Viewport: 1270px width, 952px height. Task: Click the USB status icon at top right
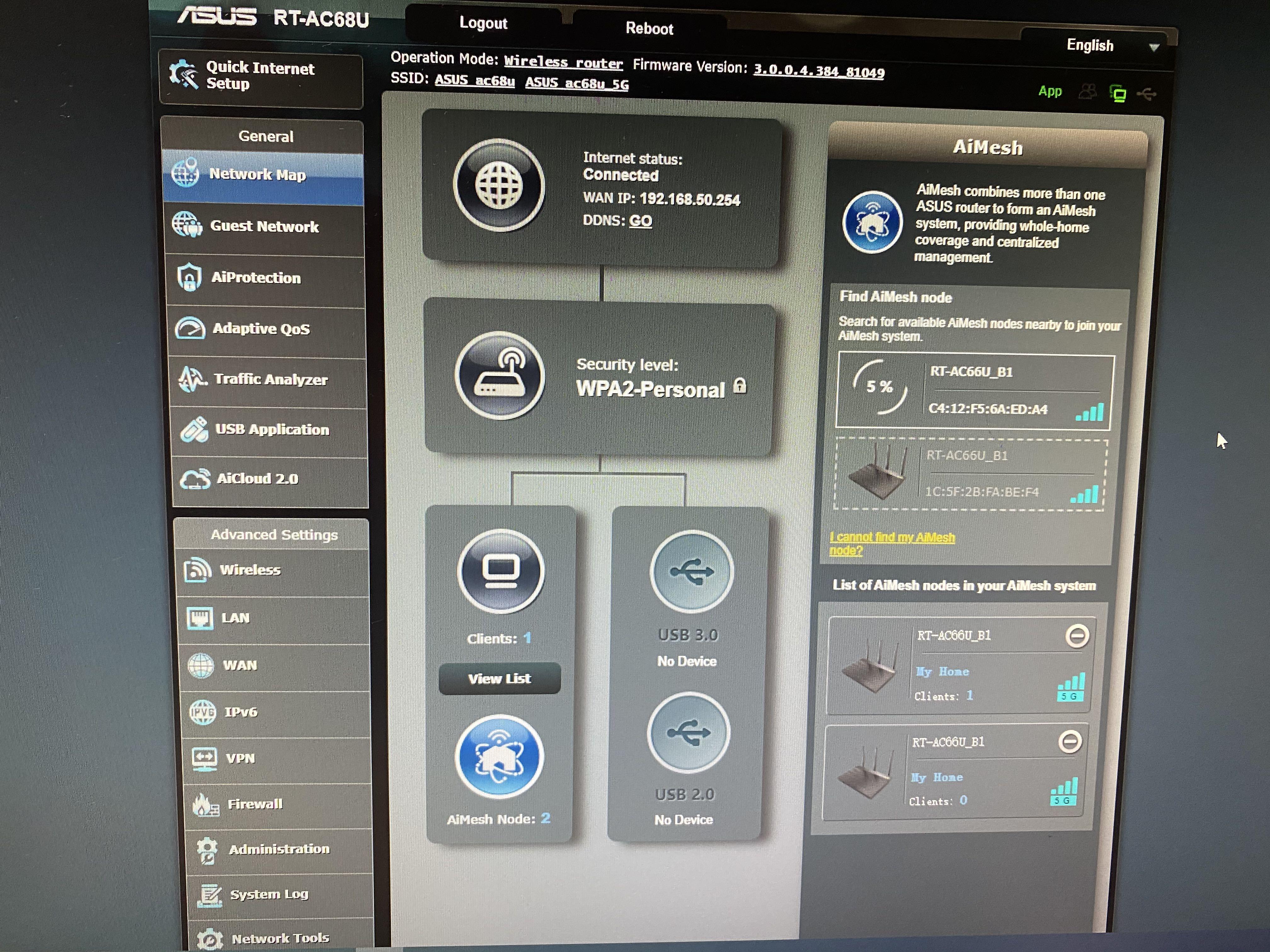pos(1147,93)
